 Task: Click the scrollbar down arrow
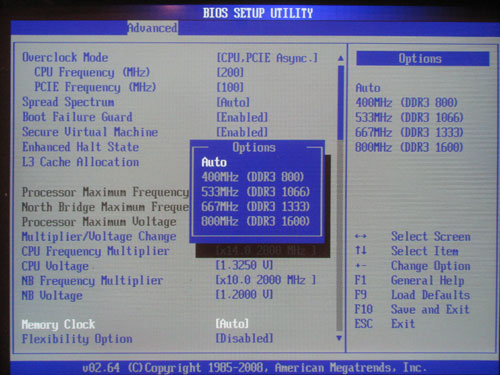point(339,338)
